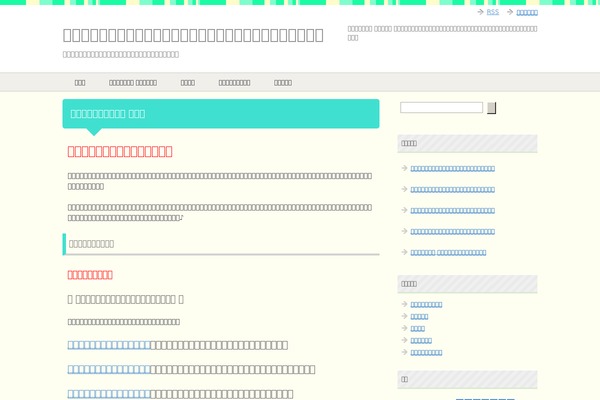Image resolution: width=600 pixels, height=400 pixels.
Task: Click the search submit button beside the field
Action: [492, 108]
